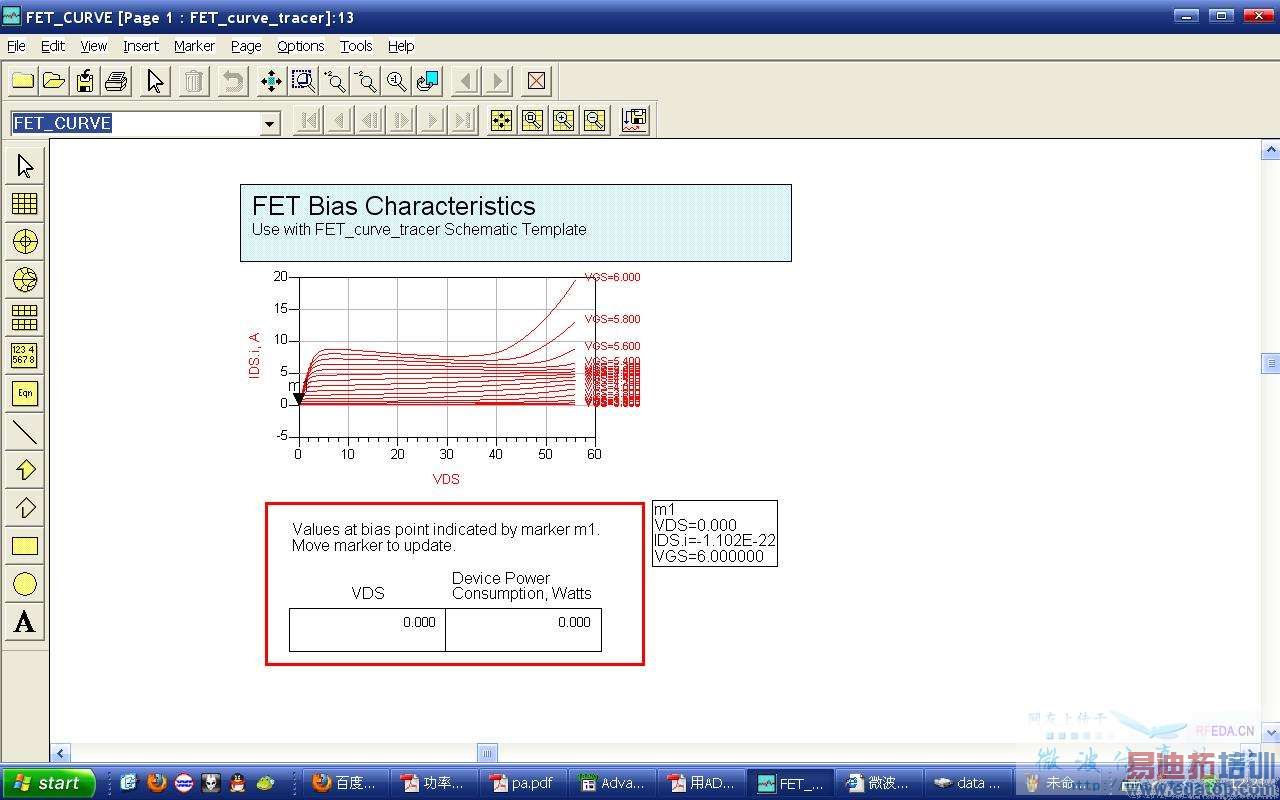Click the yellow plot zoom-out minus icon

coord(595,121)
